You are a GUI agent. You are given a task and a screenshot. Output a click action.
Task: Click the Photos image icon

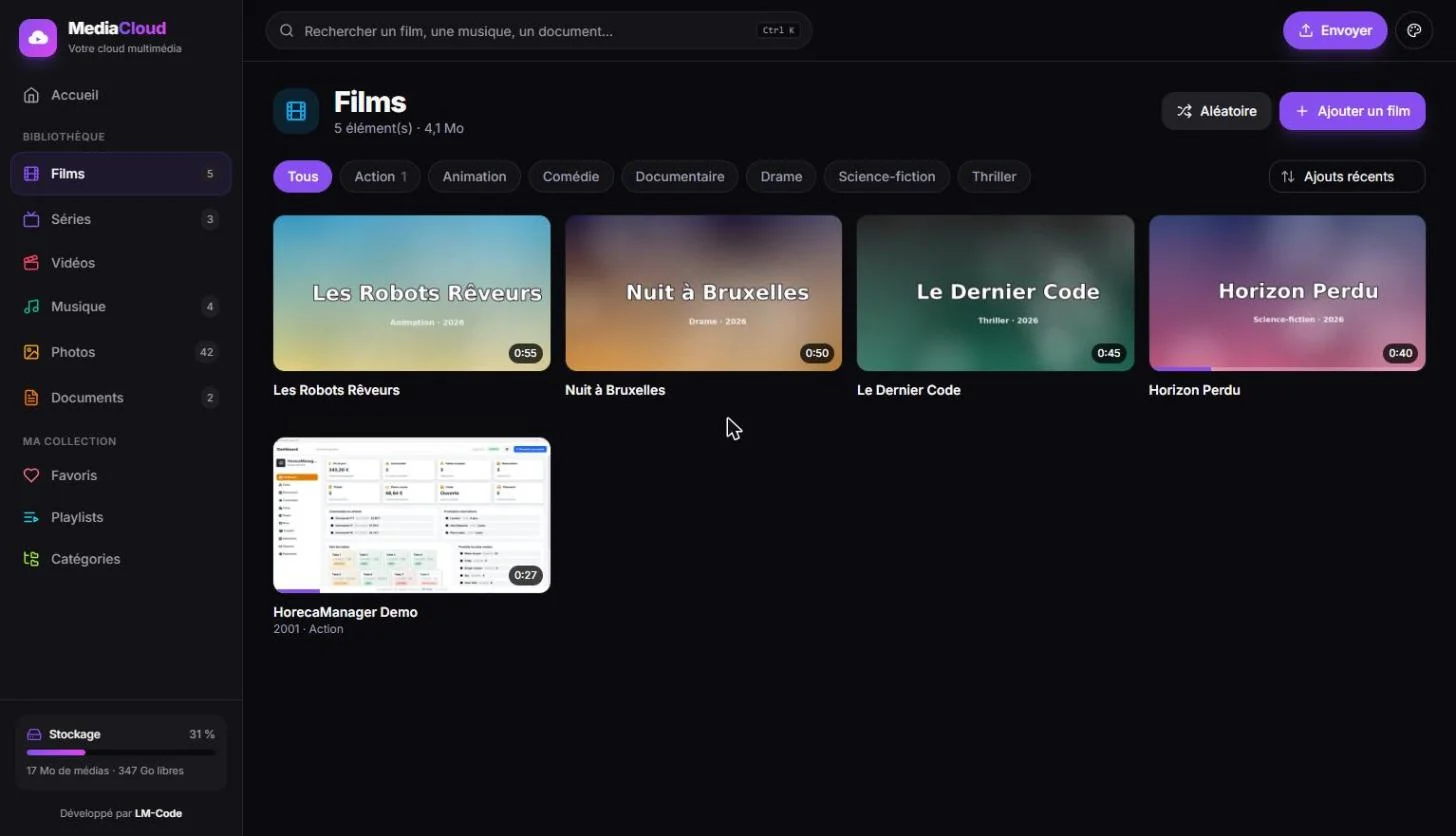pyautogui.click(x=32, y=352)
